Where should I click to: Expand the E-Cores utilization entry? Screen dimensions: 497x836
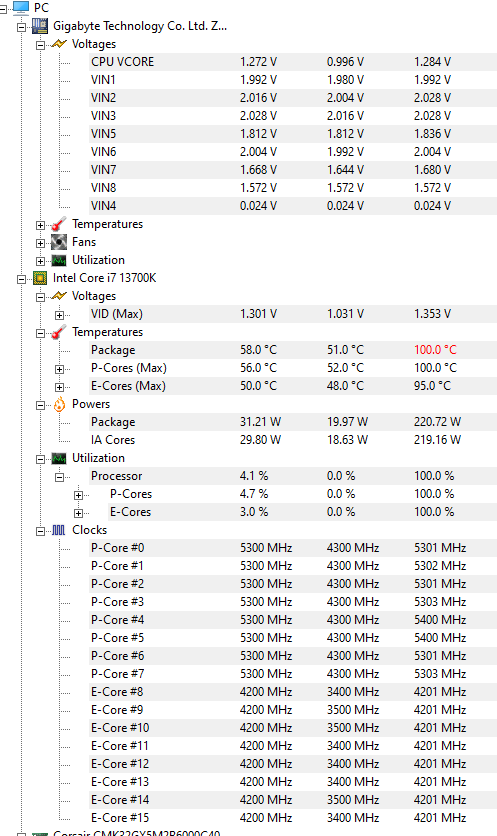[x=79, y=513]
